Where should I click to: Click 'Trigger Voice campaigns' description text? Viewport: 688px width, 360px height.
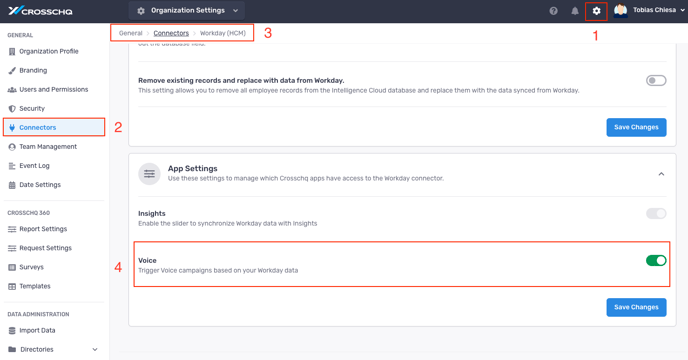pyautogui.click(x=218, y=270)
